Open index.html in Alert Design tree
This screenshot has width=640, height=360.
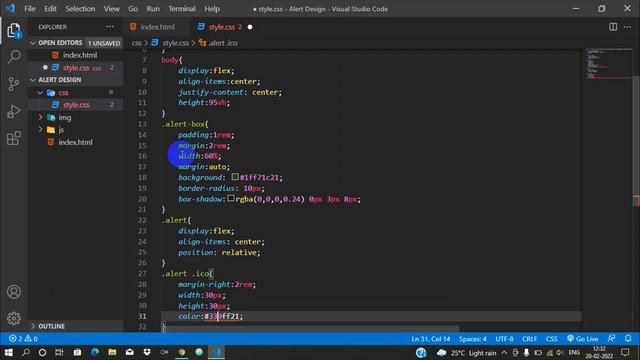[76, 142]
